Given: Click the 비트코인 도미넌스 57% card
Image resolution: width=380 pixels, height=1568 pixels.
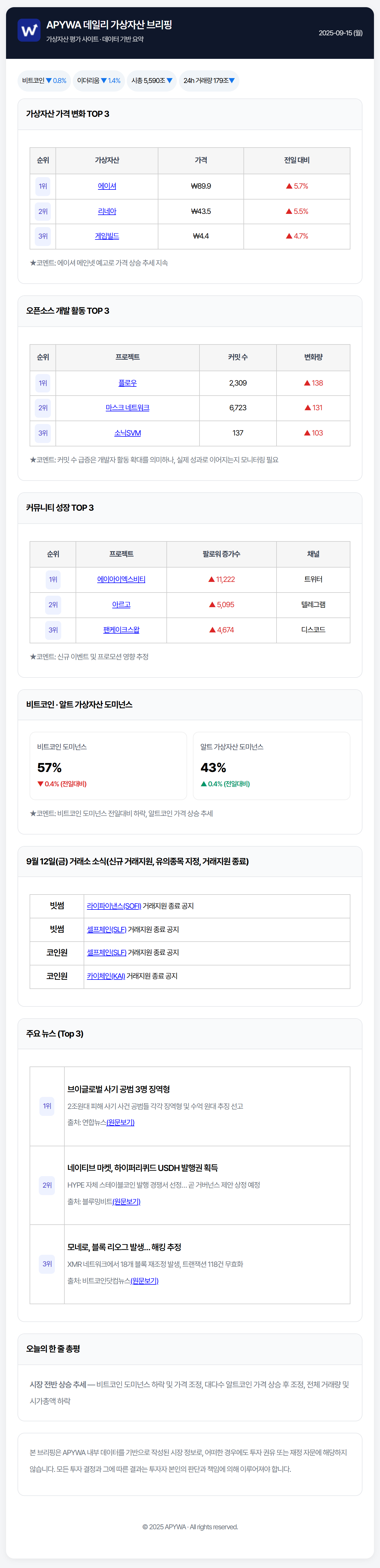Looking at the screenshot, I should [108, 766].
